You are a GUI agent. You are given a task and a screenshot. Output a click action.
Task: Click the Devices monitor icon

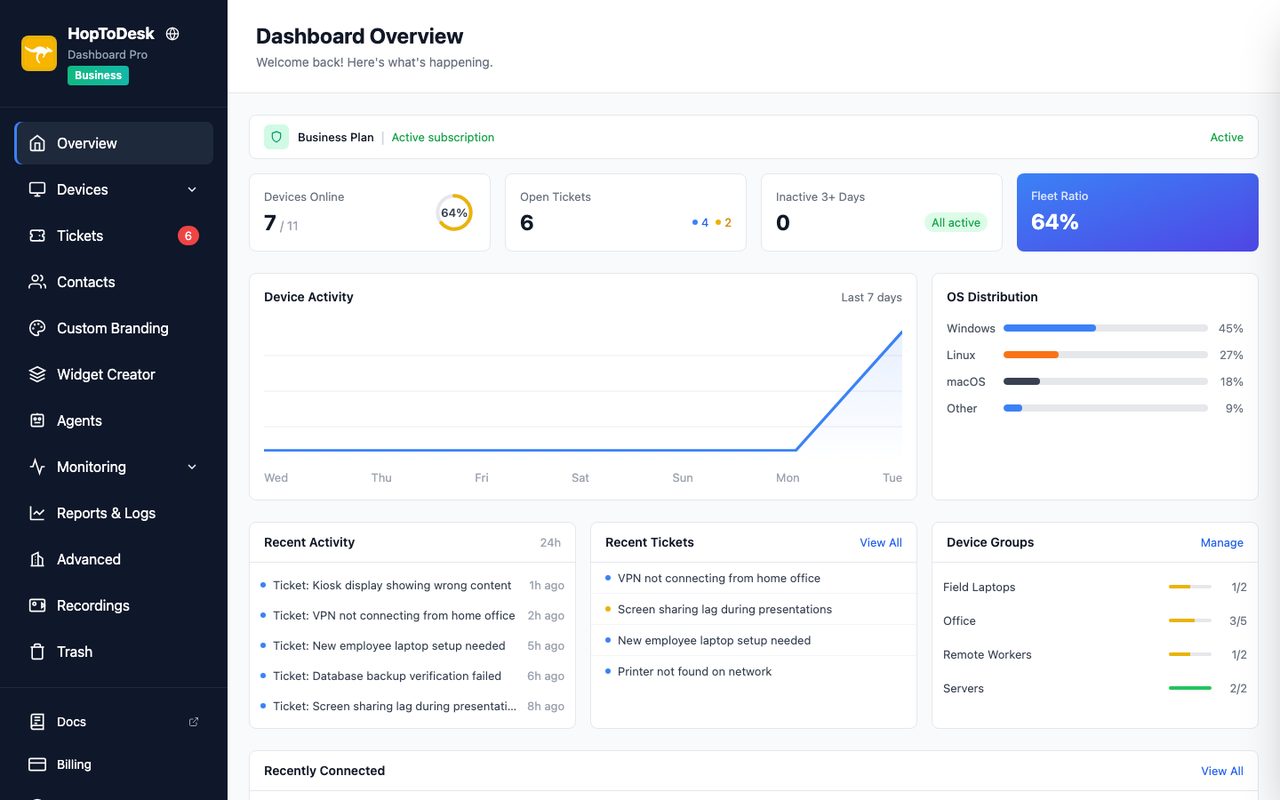pos(37,189)
